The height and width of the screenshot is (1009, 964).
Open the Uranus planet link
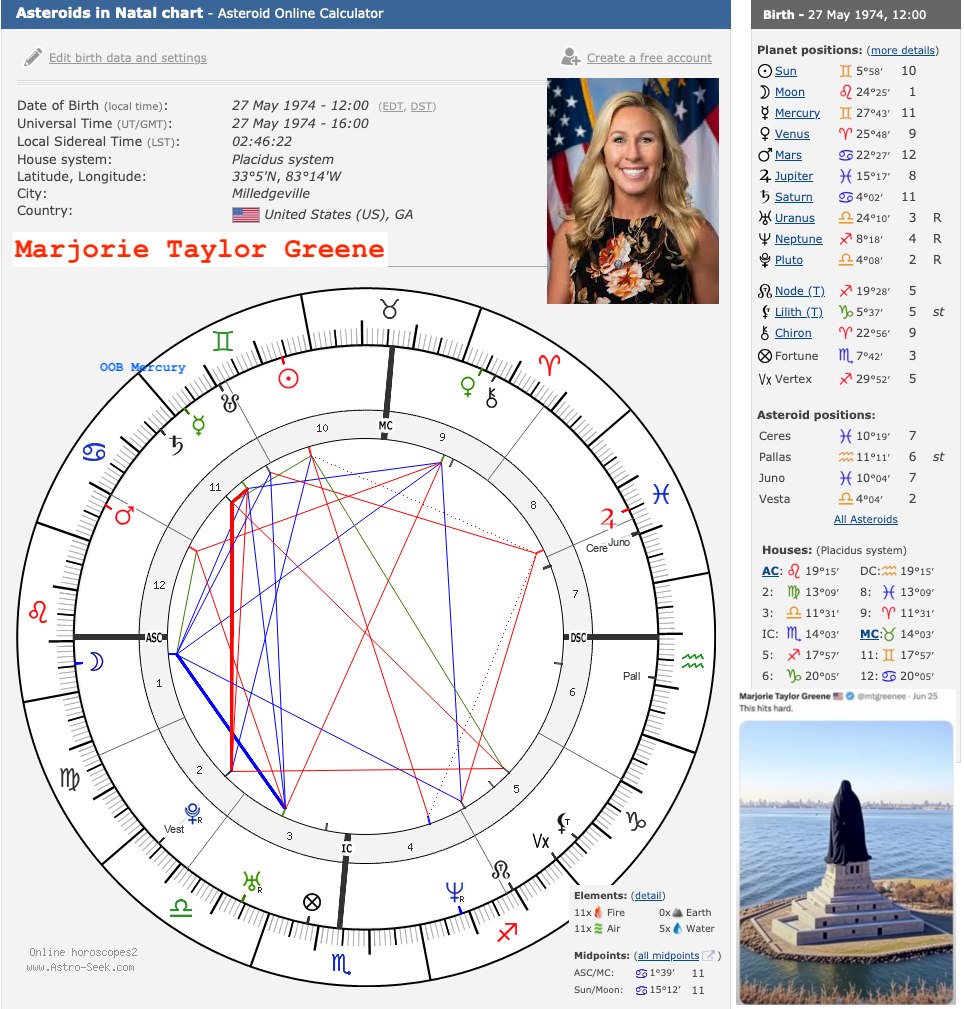click(795, 218)
